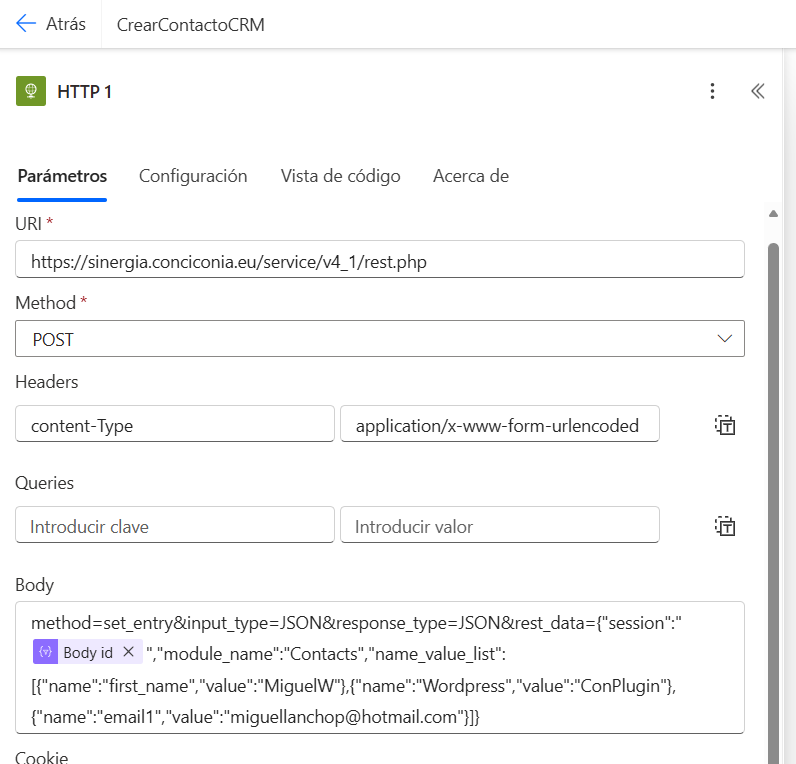
Task: Switch to the Configuración tab
Action: [x=193, y=176]
